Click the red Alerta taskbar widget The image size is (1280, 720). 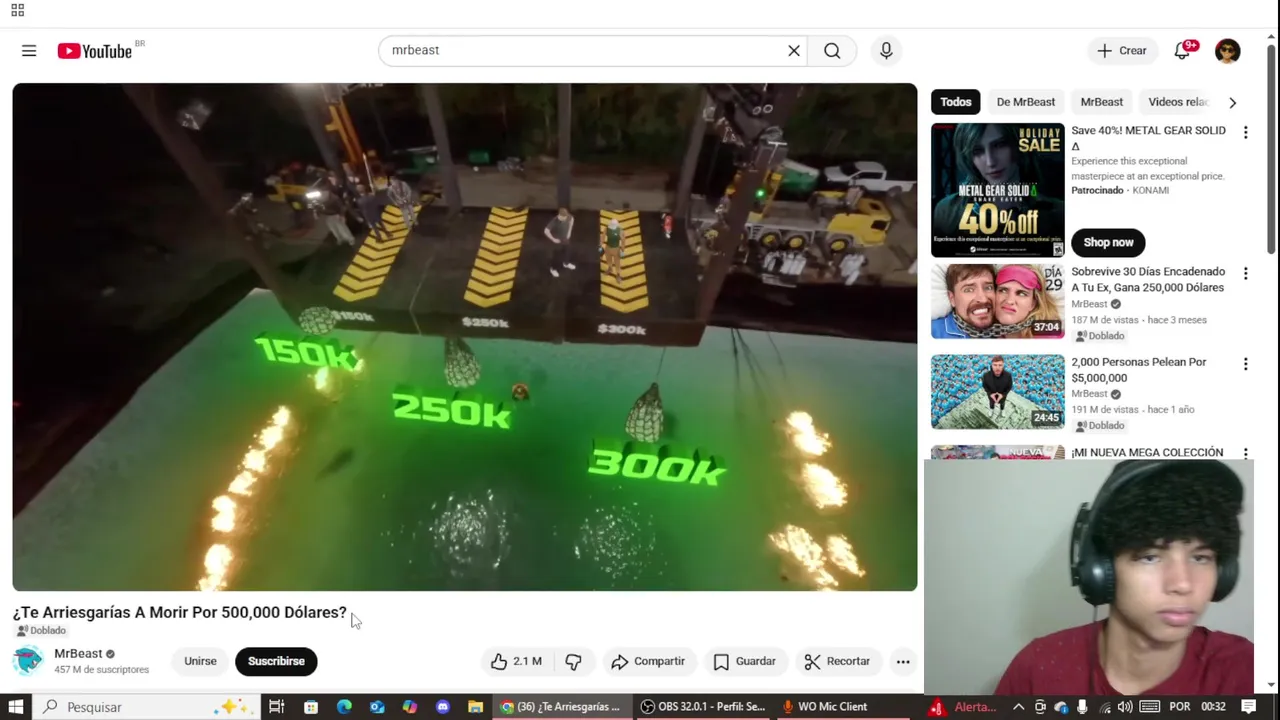coord(964,707)
